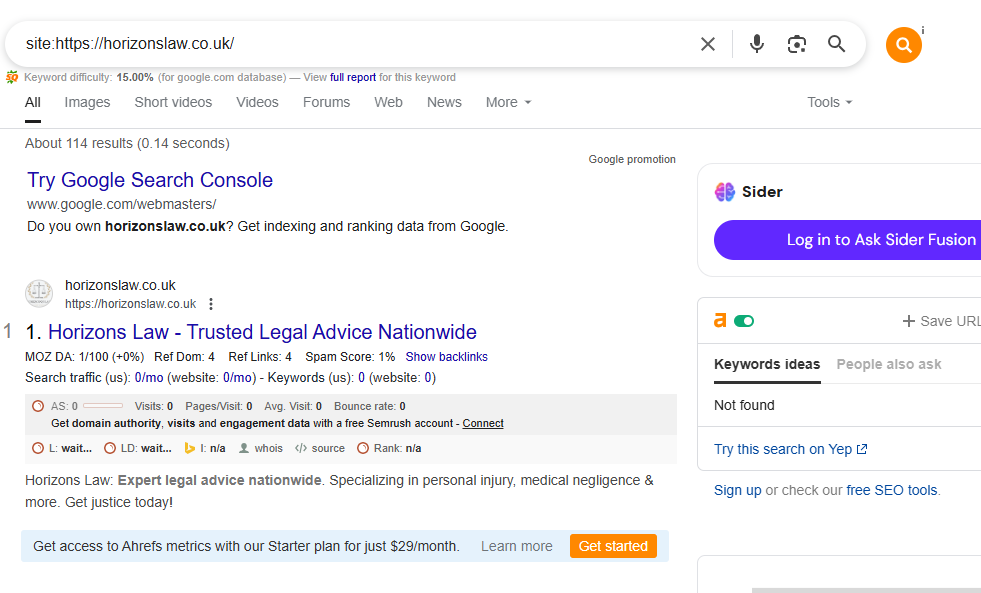Expand the More search filters dropdown
981x593 pixels.
(x=509, y=102)
